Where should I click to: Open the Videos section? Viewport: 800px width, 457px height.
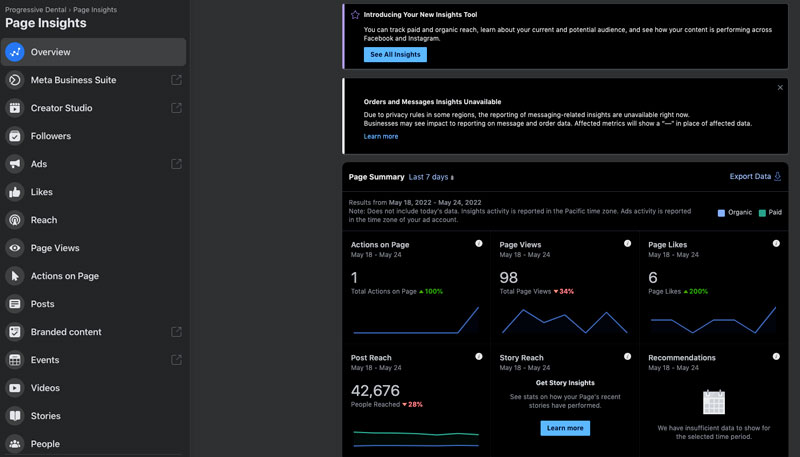[x=93, y=388]
